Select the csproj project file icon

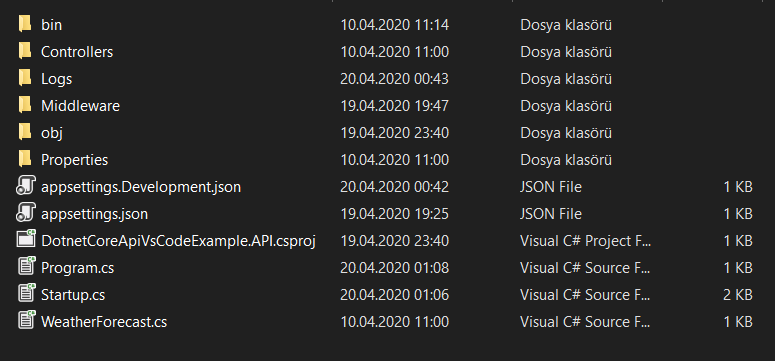(x=26, y=240)
